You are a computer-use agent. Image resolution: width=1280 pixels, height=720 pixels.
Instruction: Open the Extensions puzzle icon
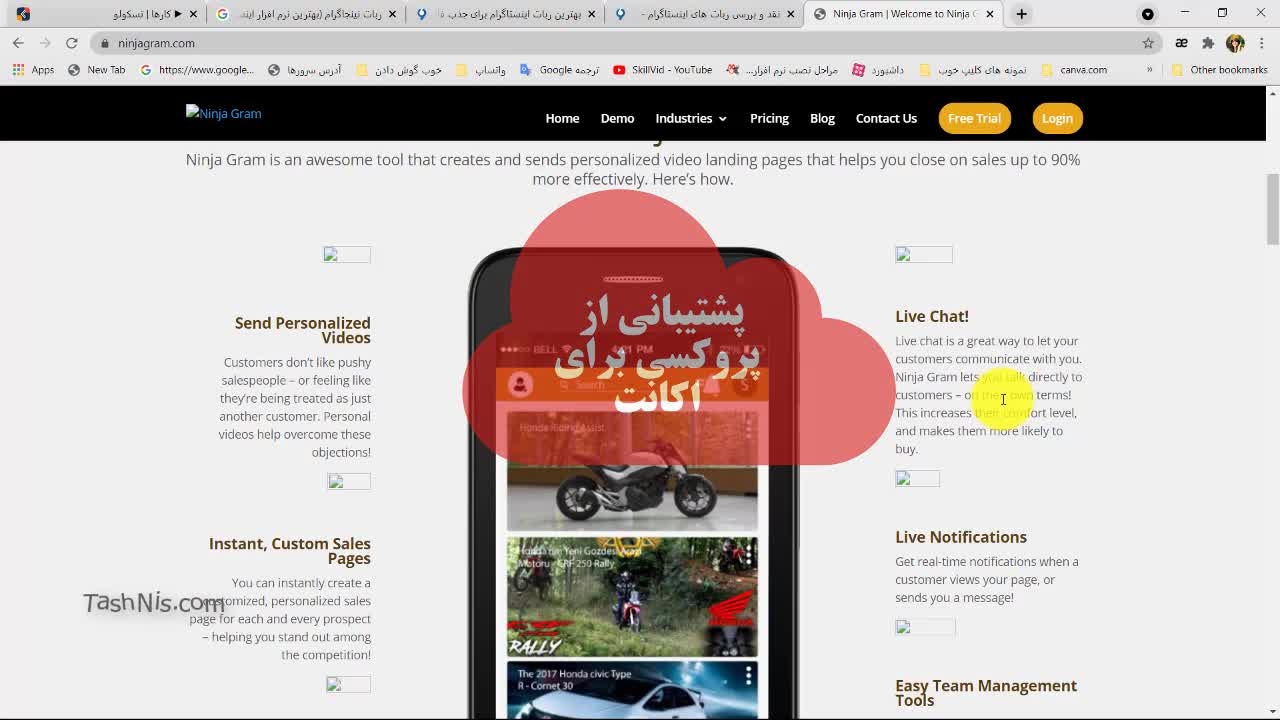[x=1208, y=43]
